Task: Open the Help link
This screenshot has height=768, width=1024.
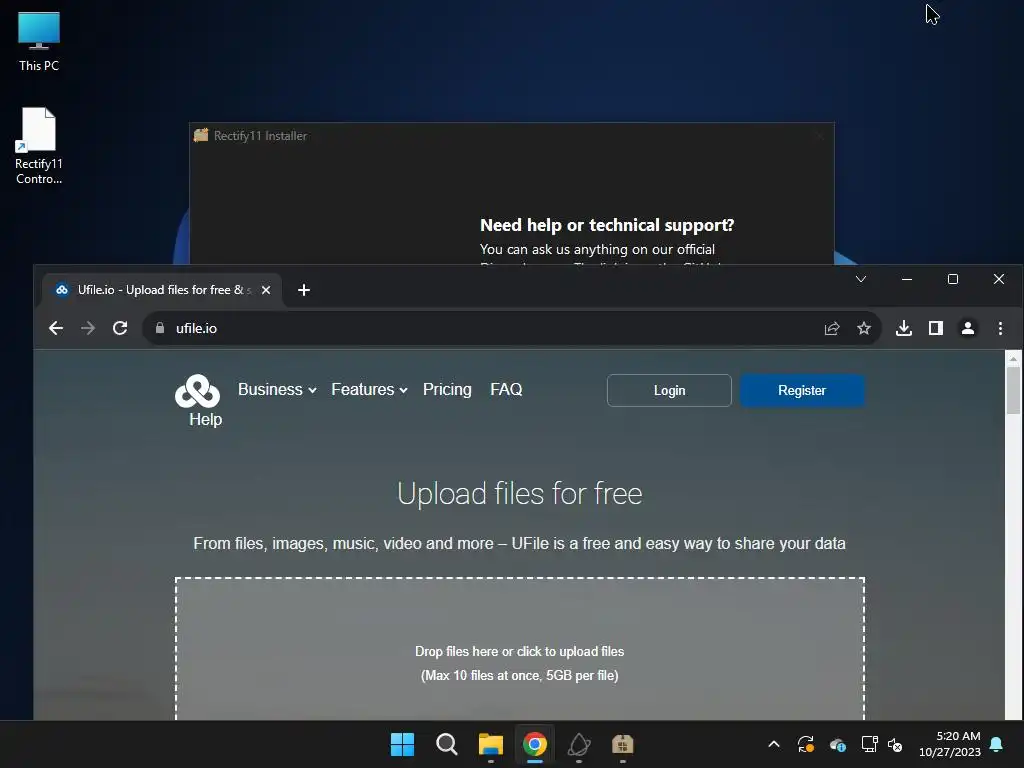Action: [x=206, y=419]
